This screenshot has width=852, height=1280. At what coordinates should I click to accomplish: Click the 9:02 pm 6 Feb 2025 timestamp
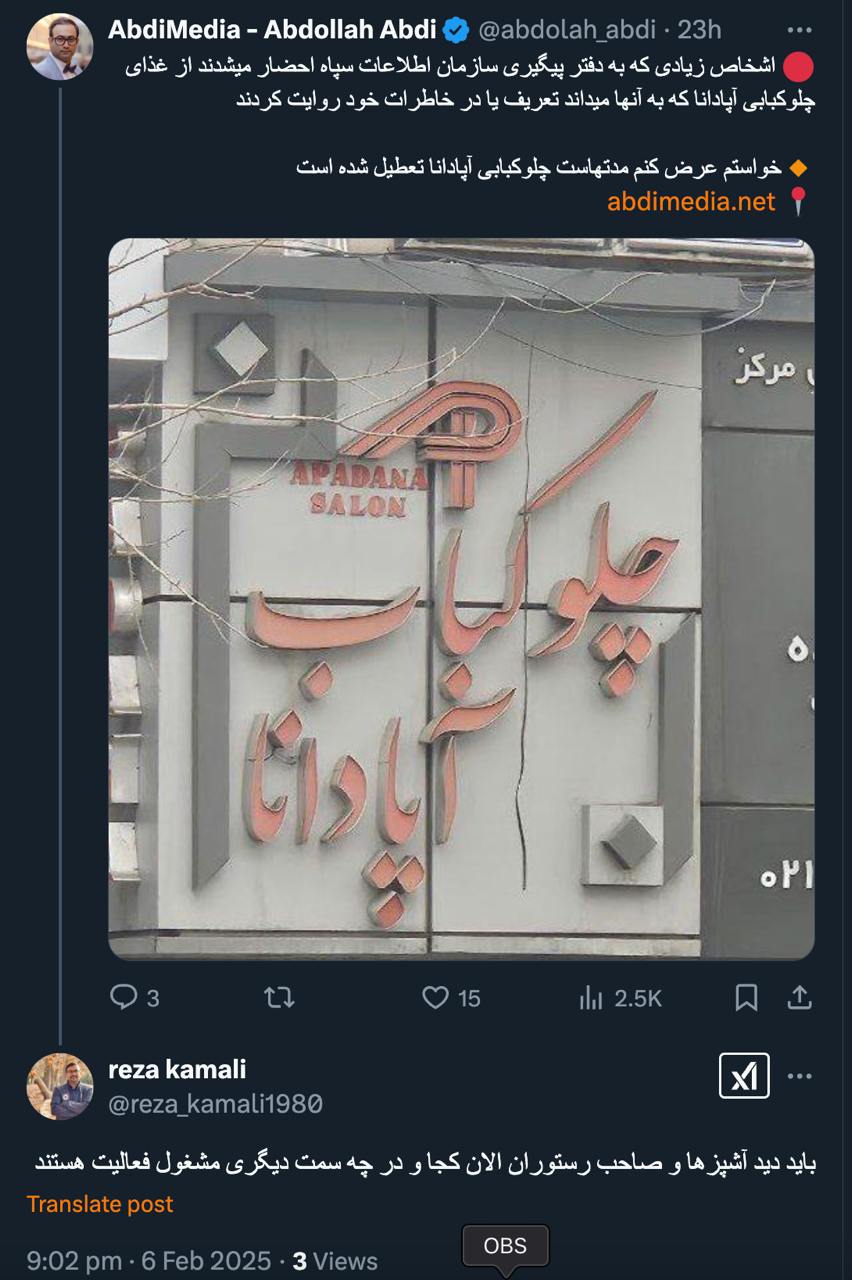149,1261
